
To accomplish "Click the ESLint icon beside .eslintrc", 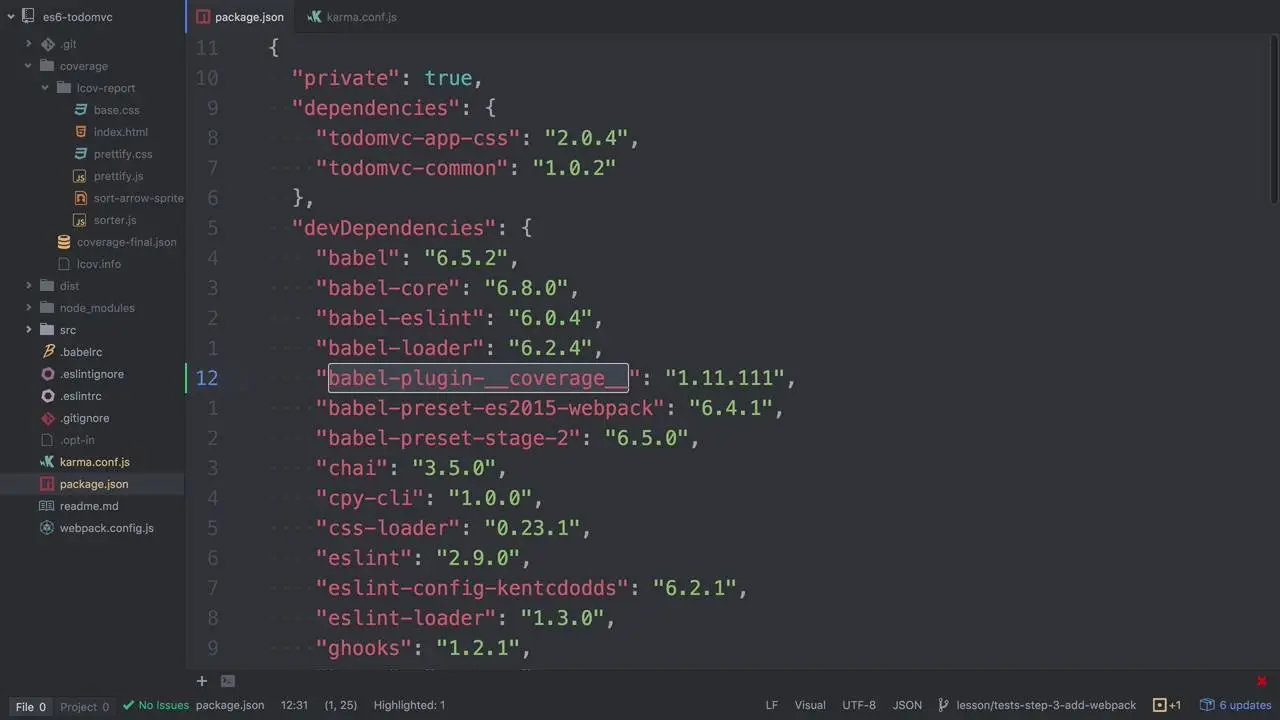I will [47, 396].
